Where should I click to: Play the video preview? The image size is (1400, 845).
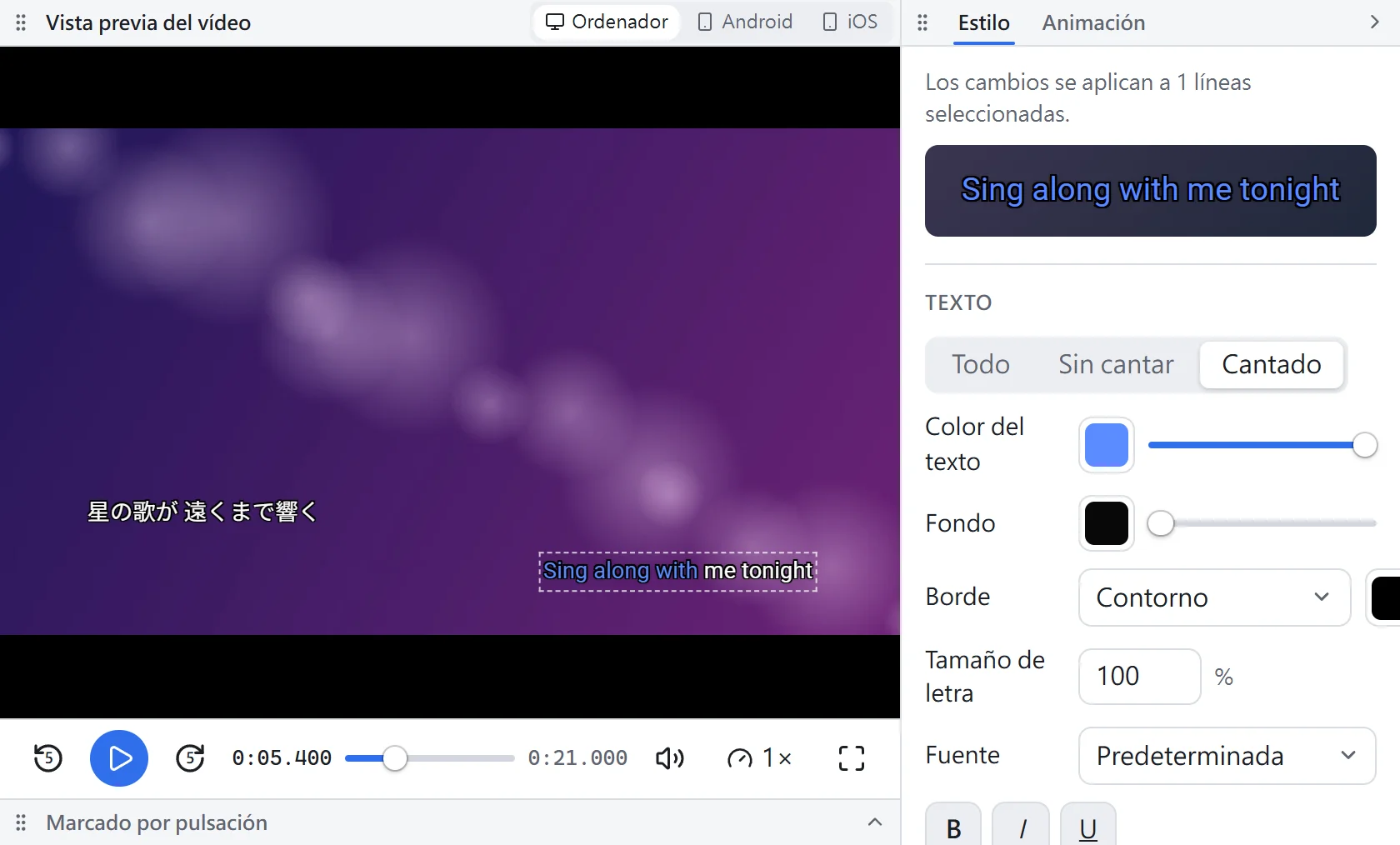119,758
